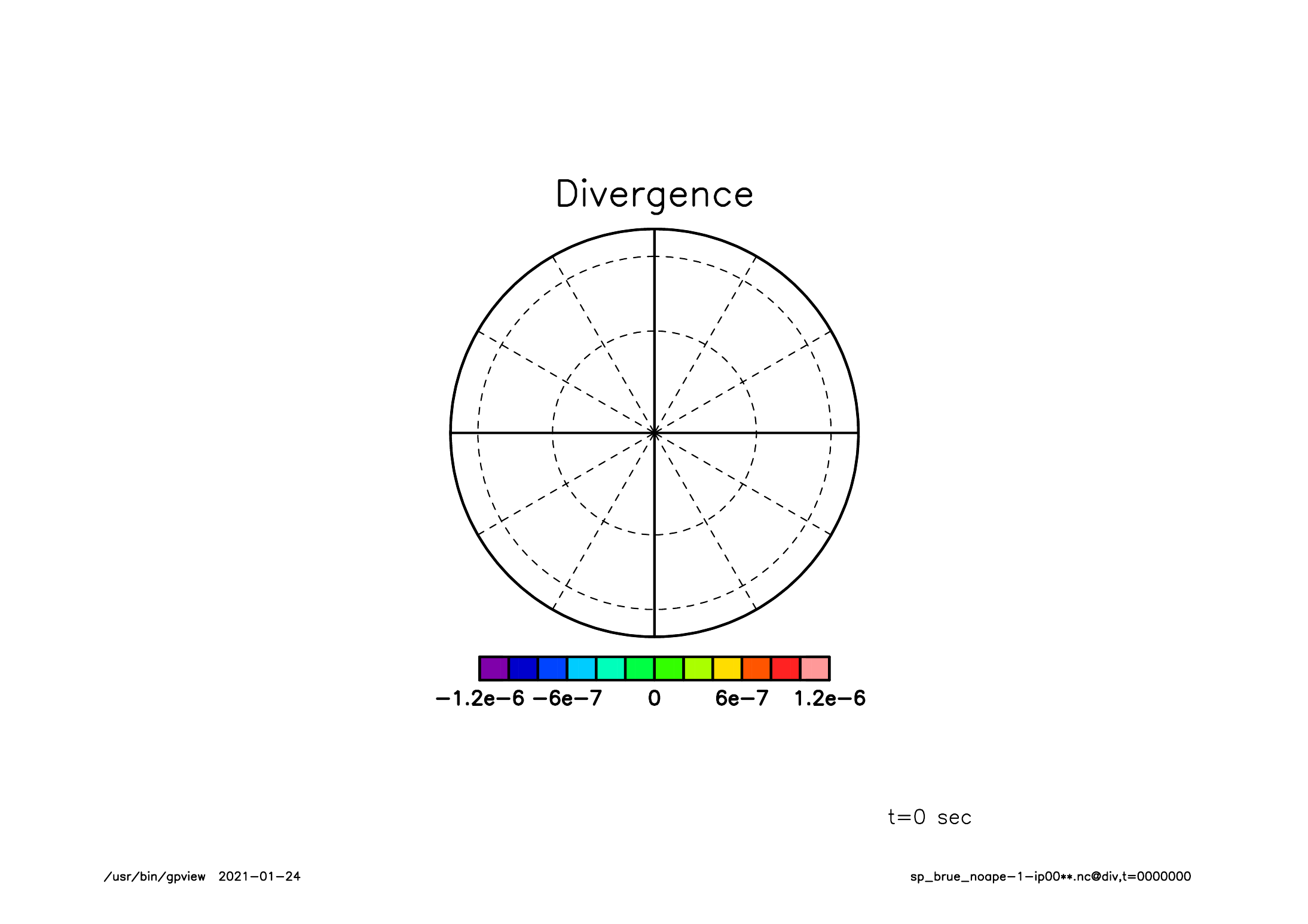Pick the yellow colorbar swatch
This screenshot has width=1308, height=924.
point(728,668)
